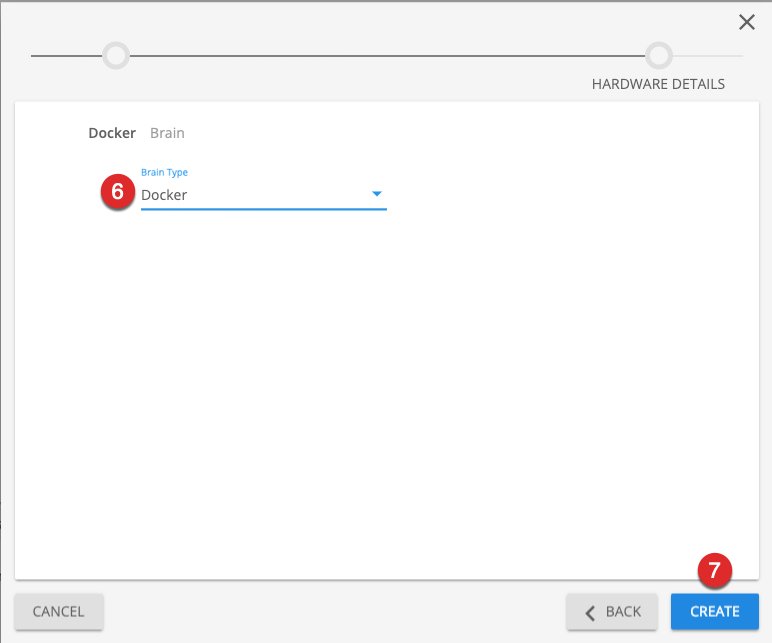Image resolution: width=772 pixels, height=643 pixels.
Task: Click the Docker heading text
Action: pos(112,133)
